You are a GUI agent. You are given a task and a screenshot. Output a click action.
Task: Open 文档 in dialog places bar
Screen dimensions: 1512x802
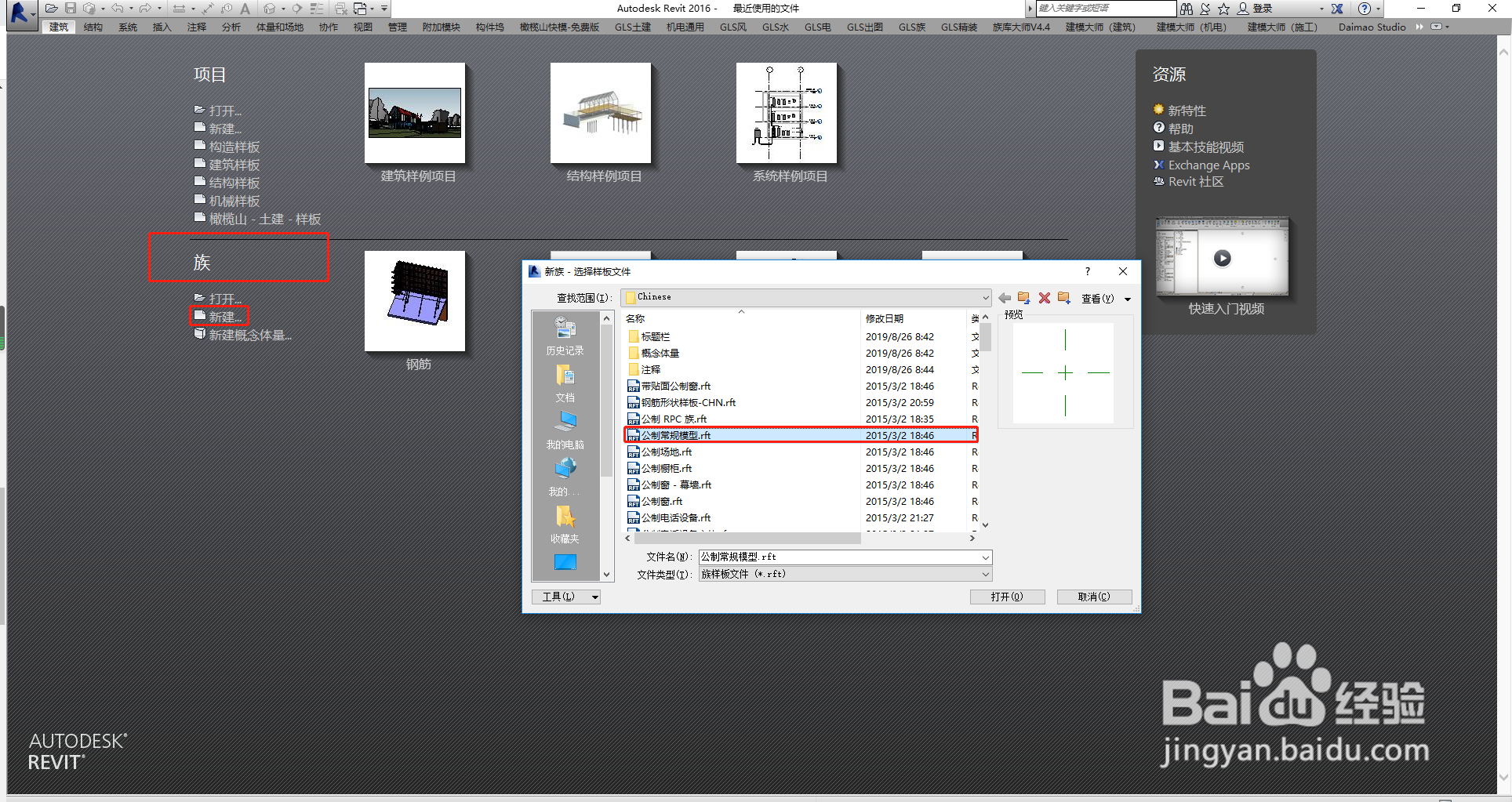565,383
